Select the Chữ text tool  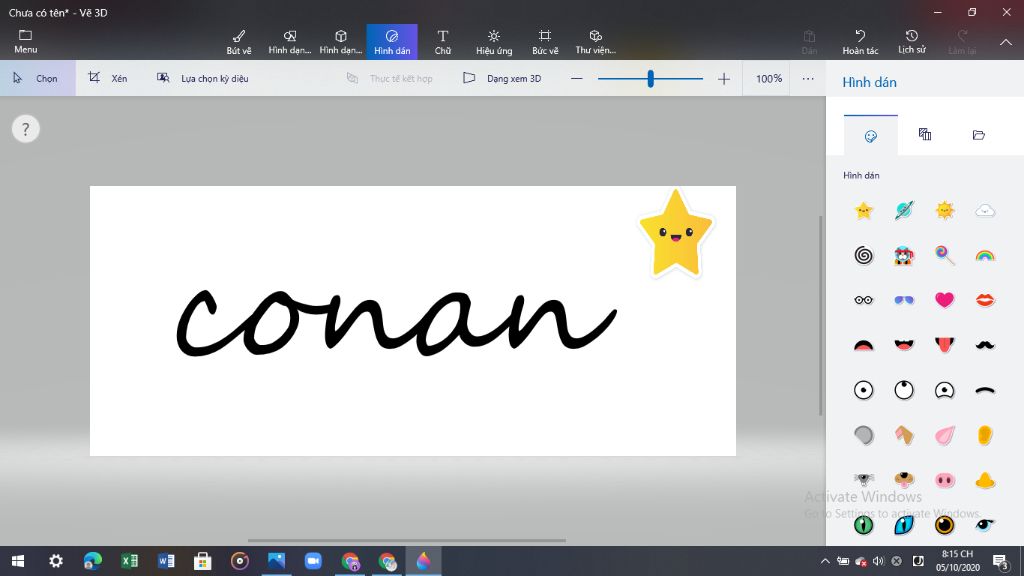443,42
